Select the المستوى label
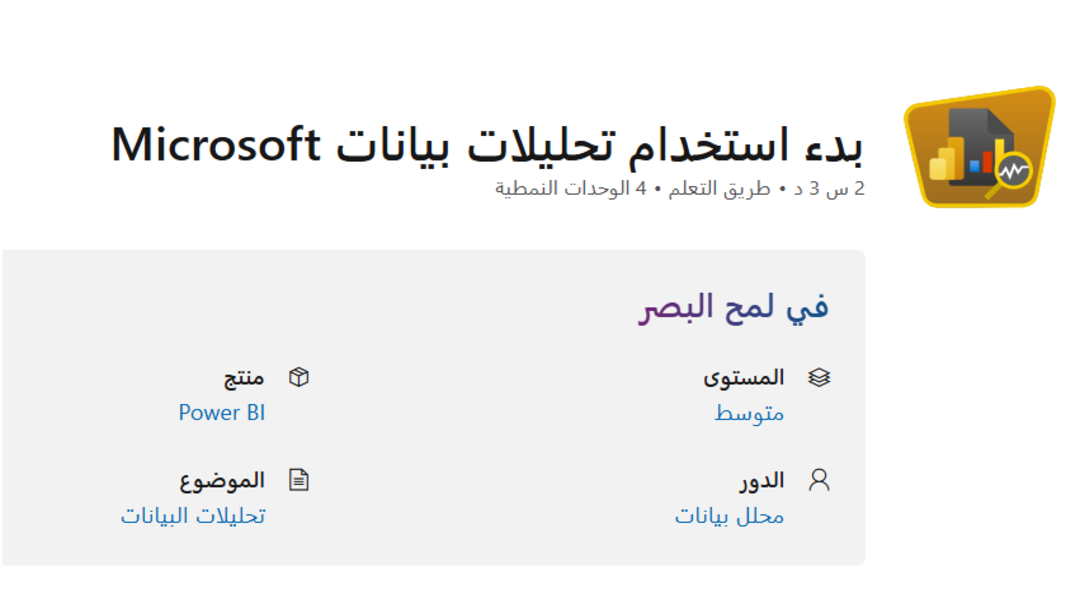This screenshot has width=1080, height=600. [x=744, y=378]
